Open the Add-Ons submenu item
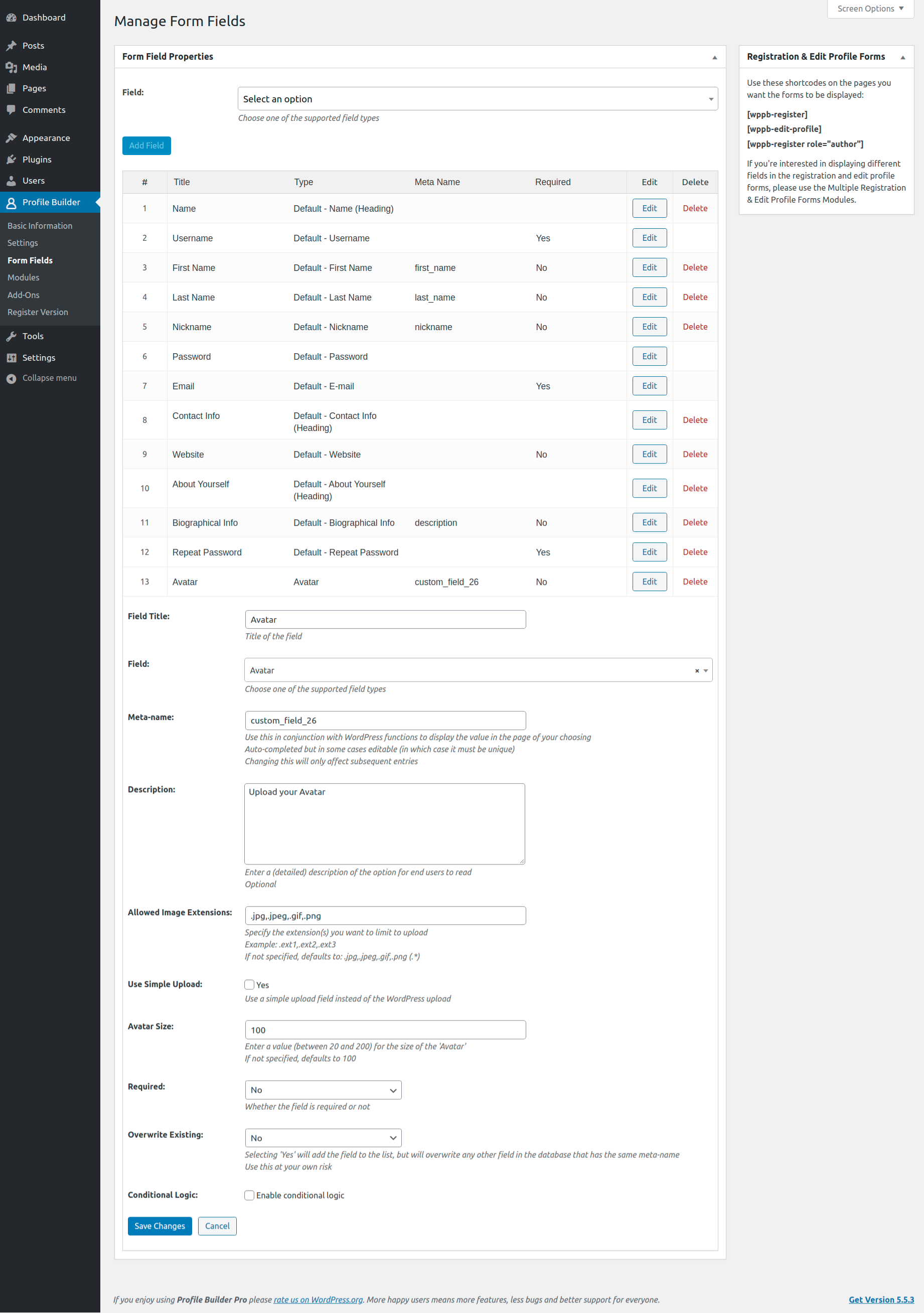924x1313 pixels. (24, 295)
